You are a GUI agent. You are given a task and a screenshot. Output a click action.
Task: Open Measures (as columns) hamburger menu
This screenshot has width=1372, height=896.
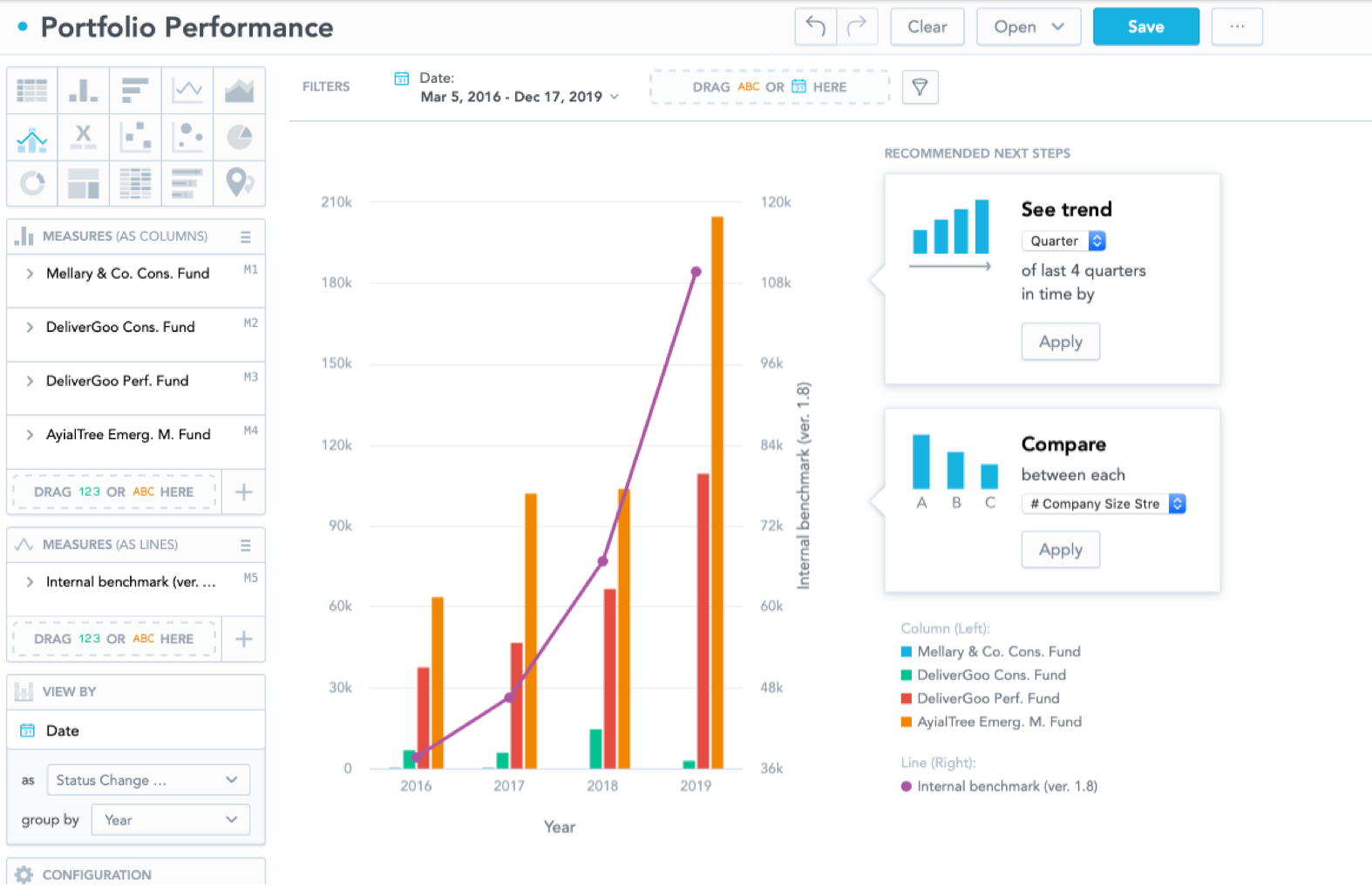pos(246,237)
